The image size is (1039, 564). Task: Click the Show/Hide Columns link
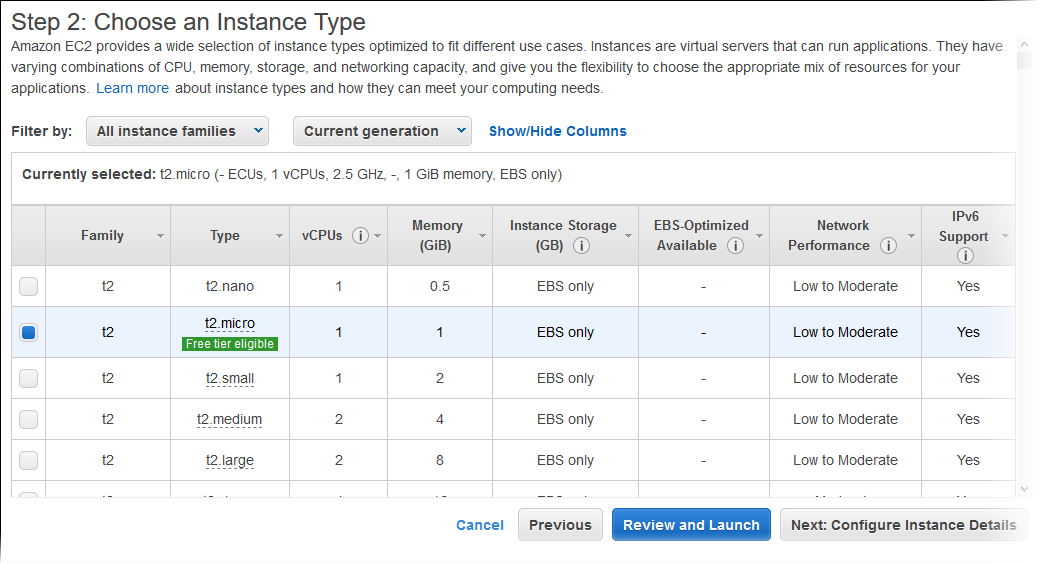click(557, 131)
